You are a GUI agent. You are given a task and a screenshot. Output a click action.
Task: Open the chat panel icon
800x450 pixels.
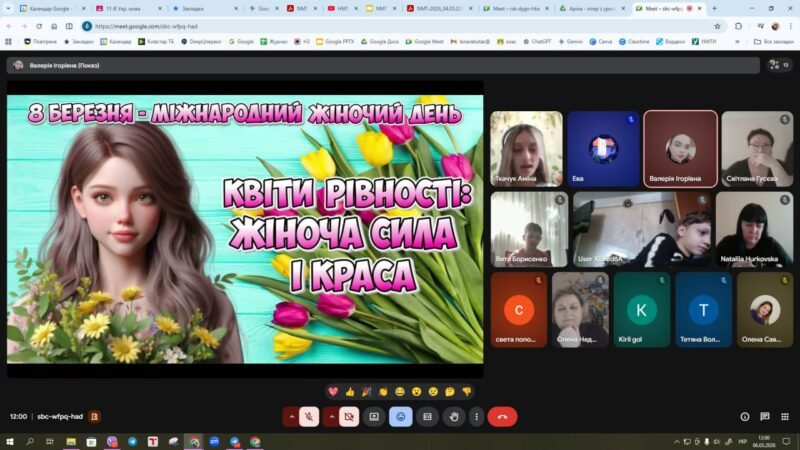[x=765, y=416]
